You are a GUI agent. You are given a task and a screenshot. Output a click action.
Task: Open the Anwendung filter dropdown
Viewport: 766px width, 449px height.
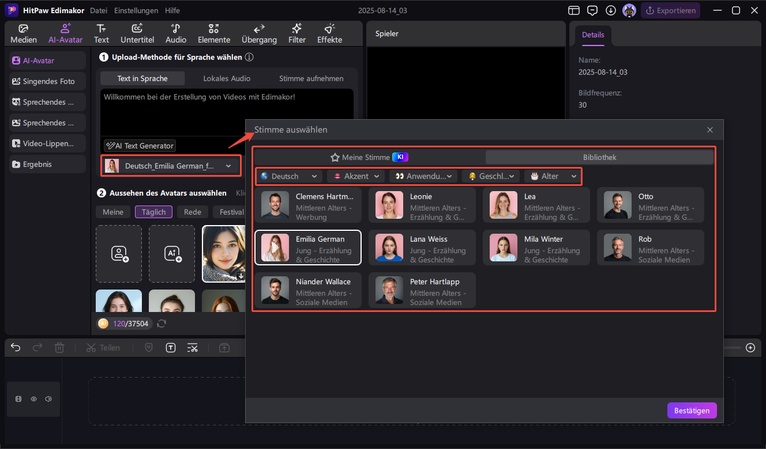coord(423,176)
